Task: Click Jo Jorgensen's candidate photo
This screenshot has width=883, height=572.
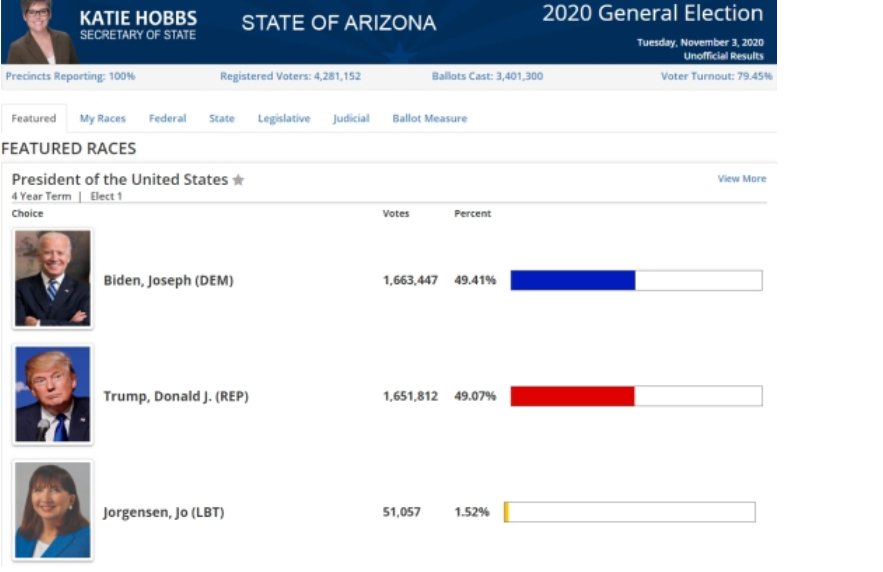Action: tap(53, 511)
